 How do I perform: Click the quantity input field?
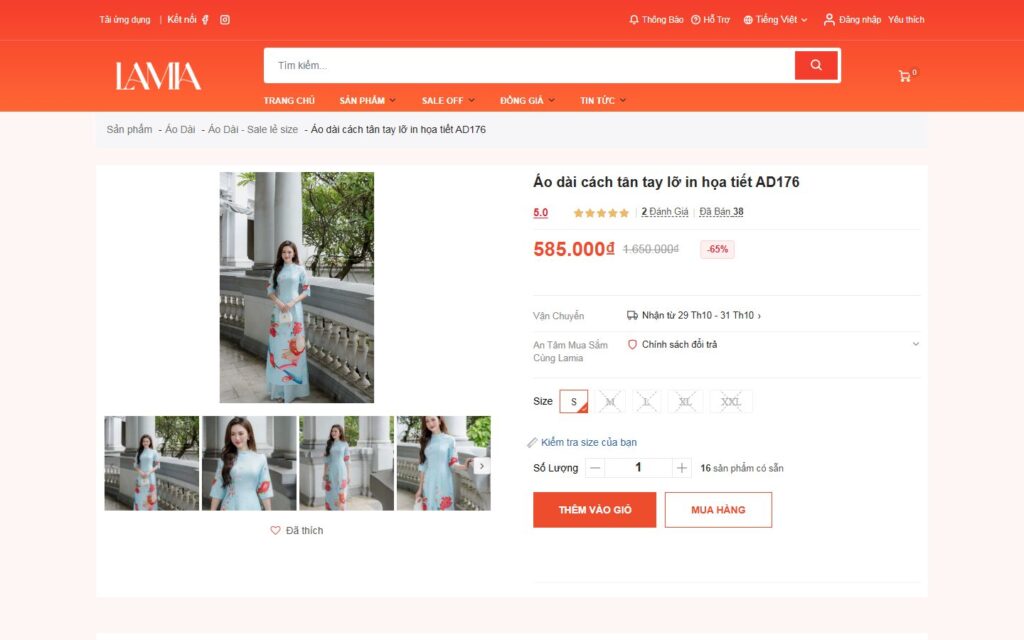pos(638,468)
